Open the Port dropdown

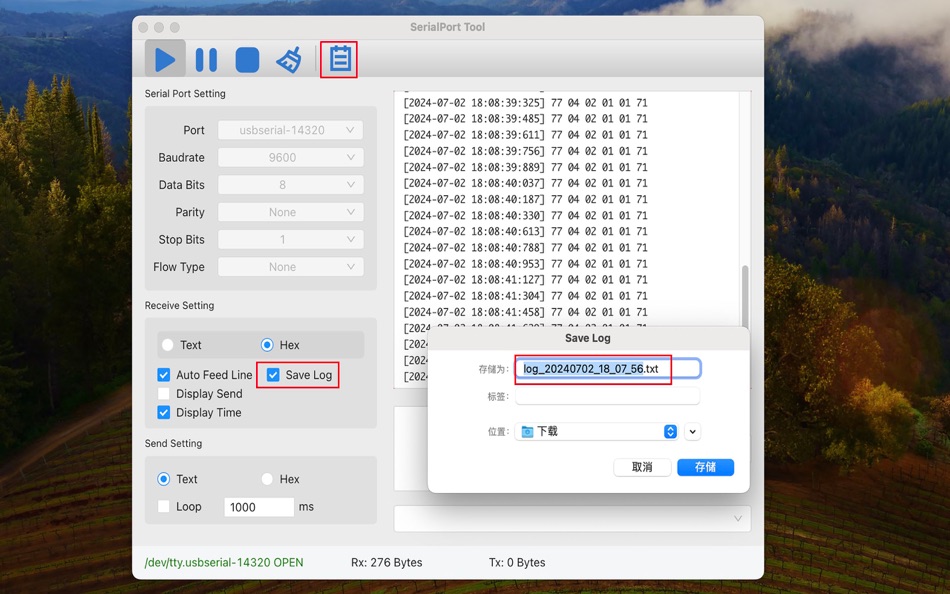tap(290, 129)
